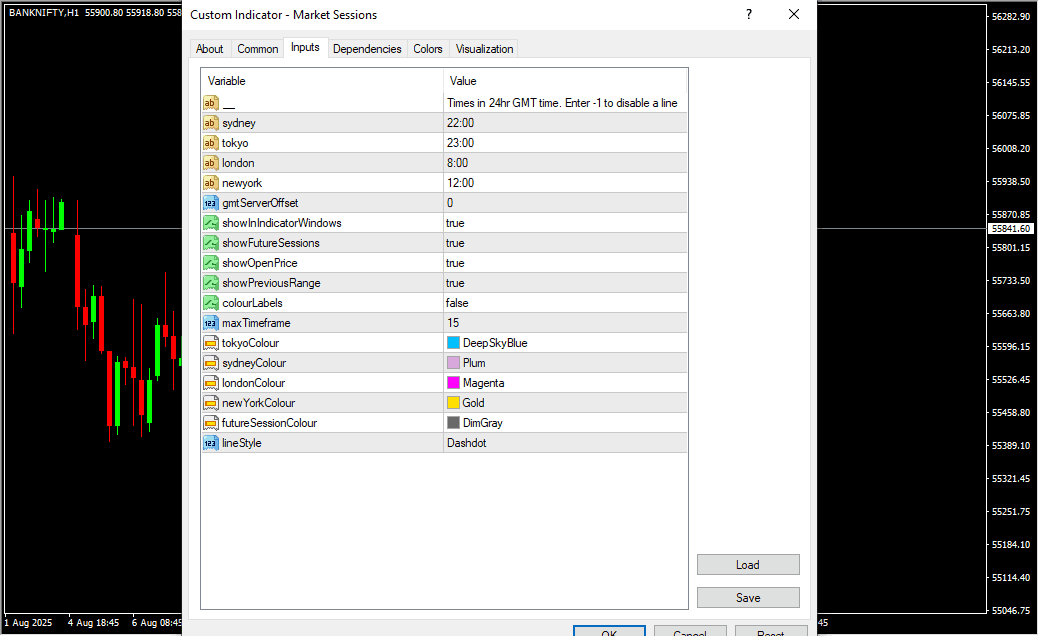The image size is (1039, 636).
Task: Open the futureSessionColour DimGray dropdown
Action: coord(565,423)
